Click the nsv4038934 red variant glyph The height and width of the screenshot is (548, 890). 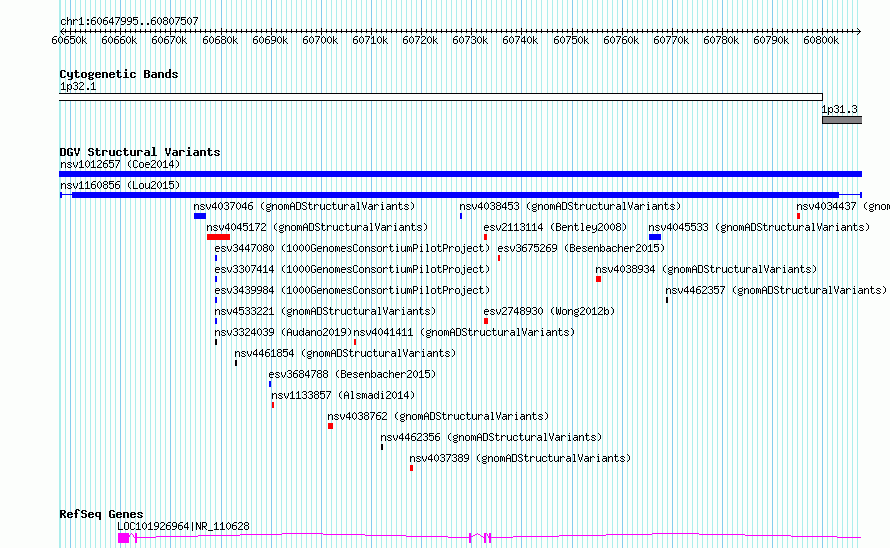click(598, 279)
